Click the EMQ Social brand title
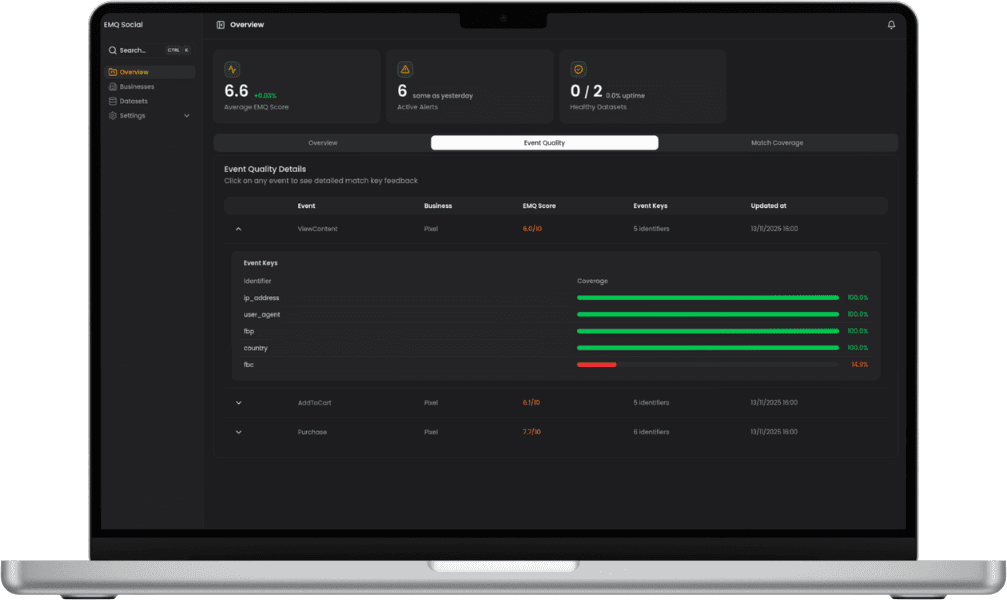The width and height of the screenshot is (1007, 600). coord(123,24)
